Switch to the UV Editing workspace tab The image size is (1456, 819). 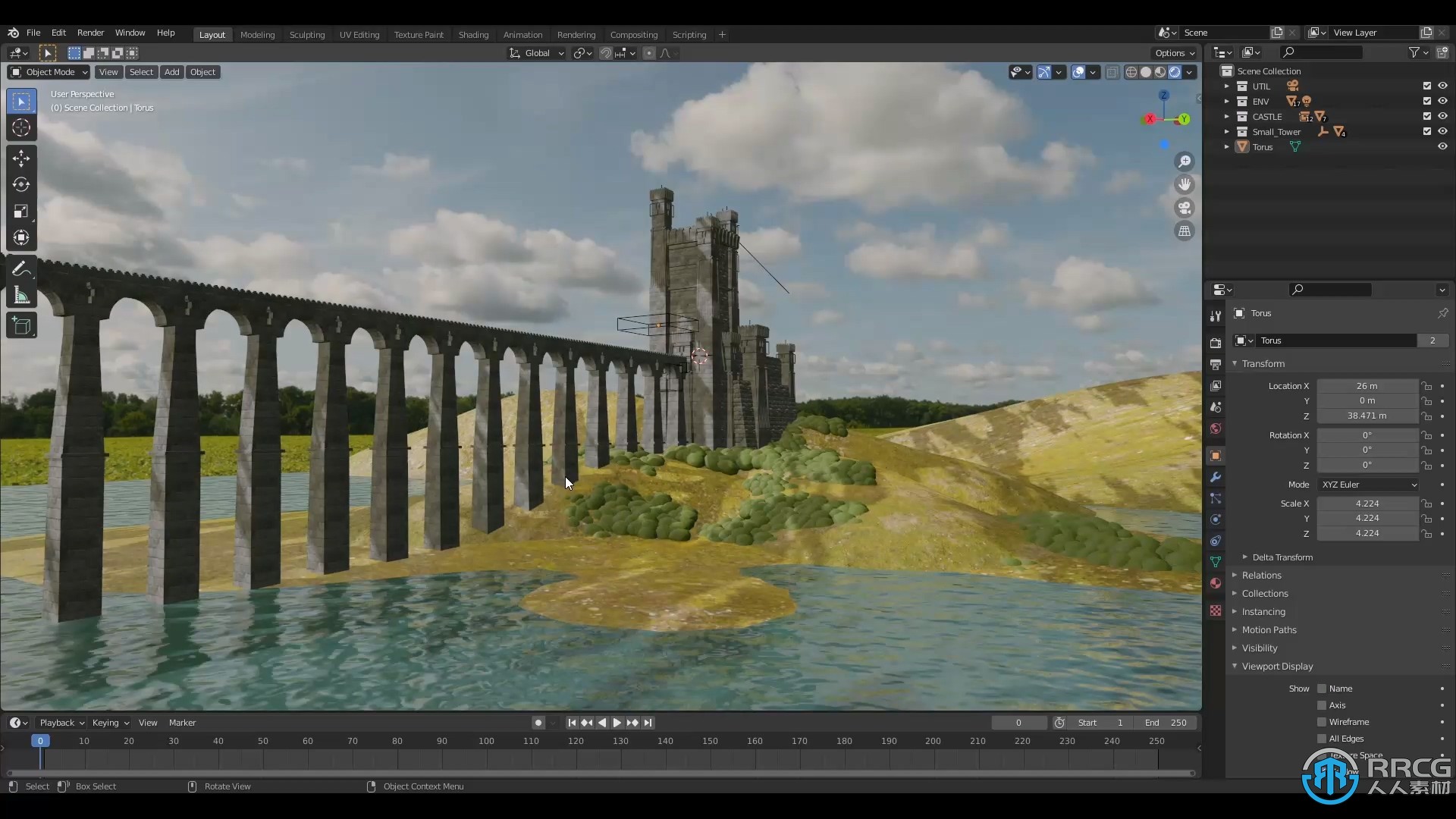(359, 35)
